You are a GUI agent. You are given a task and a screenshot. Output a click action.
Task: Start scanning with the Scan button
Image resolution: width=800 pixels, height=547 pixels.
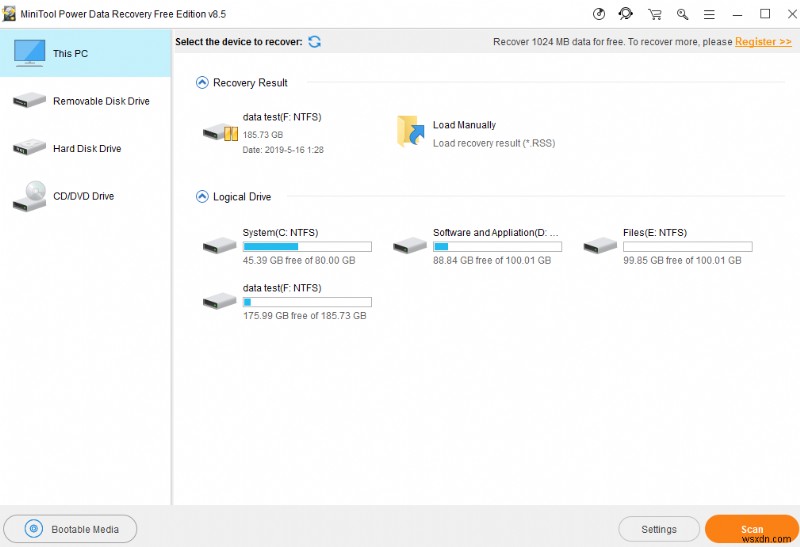[x=752, y=529]
